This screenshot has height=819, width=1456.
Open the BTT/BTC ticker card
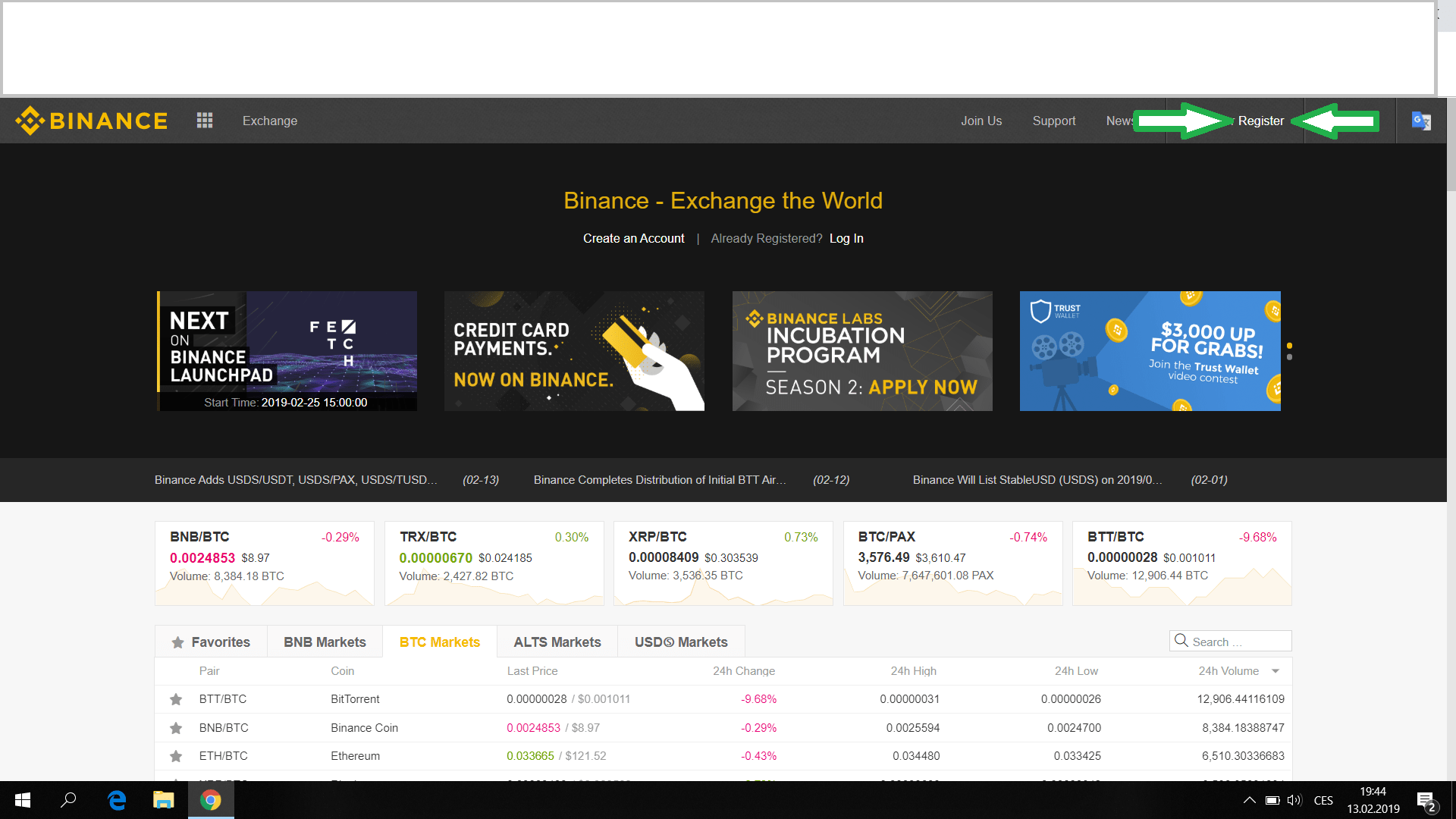[1182, 563]
